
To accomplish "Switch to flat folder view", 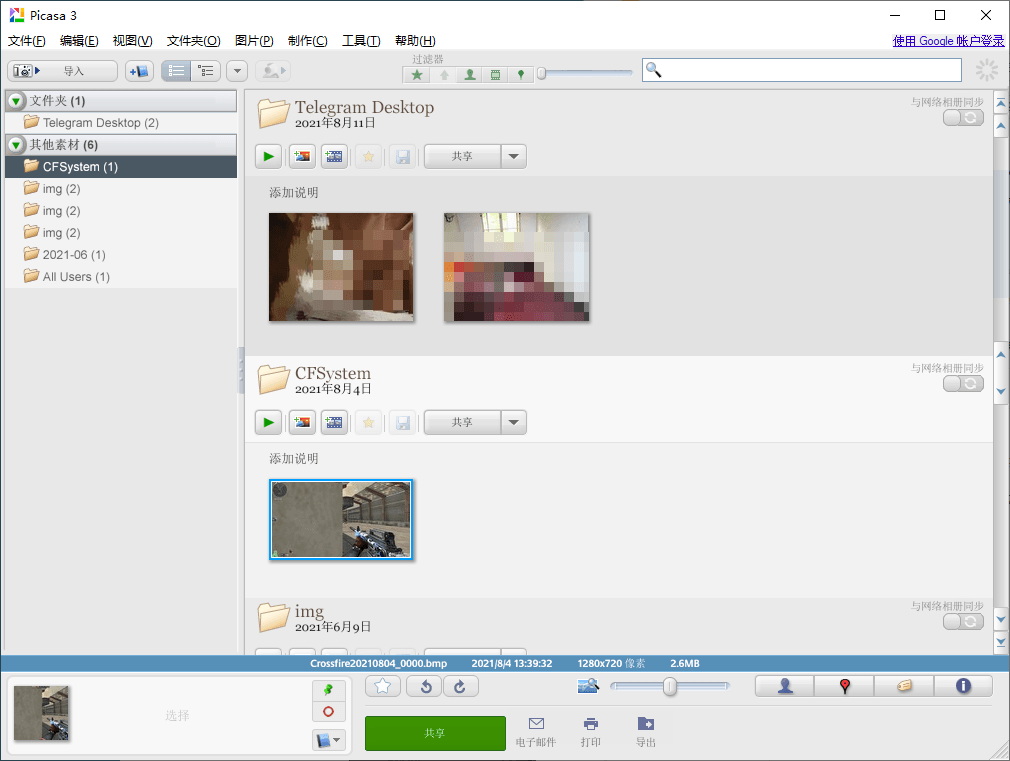I will [176, 70].
